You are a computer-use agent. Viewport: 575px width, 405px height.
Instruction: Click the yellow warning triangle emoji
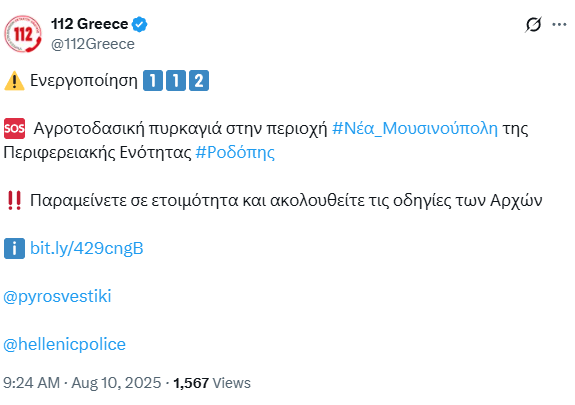tap(14, 81)
